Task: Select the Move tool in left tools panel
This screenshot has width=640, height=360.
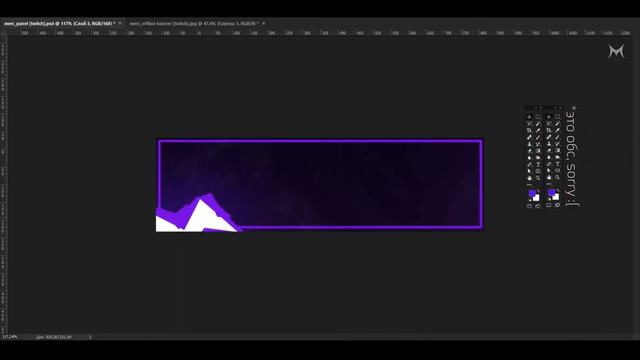Action: 529,116
